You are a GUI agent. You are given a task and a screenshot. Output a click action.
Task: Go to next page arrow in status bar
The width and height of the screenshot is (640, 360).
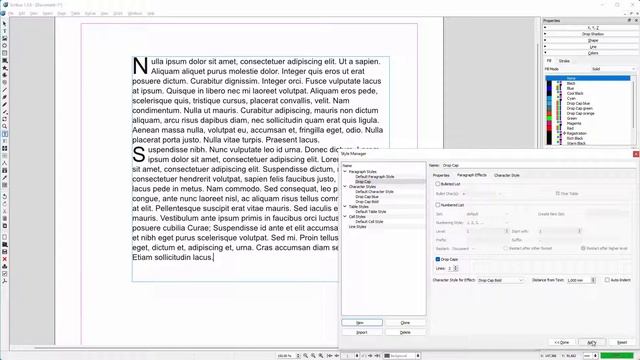[370, 356]
